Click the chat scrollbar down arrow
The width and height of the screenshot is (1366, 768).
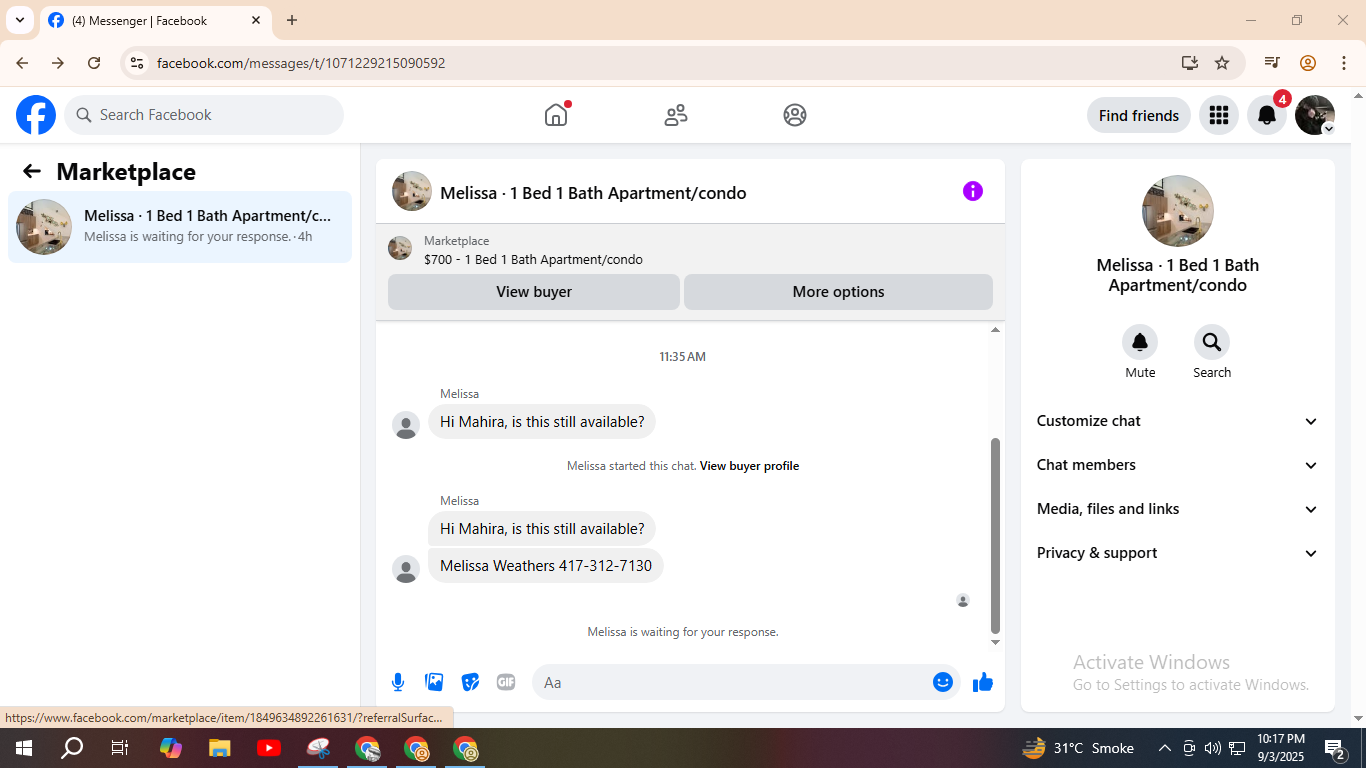click(995, 642)
